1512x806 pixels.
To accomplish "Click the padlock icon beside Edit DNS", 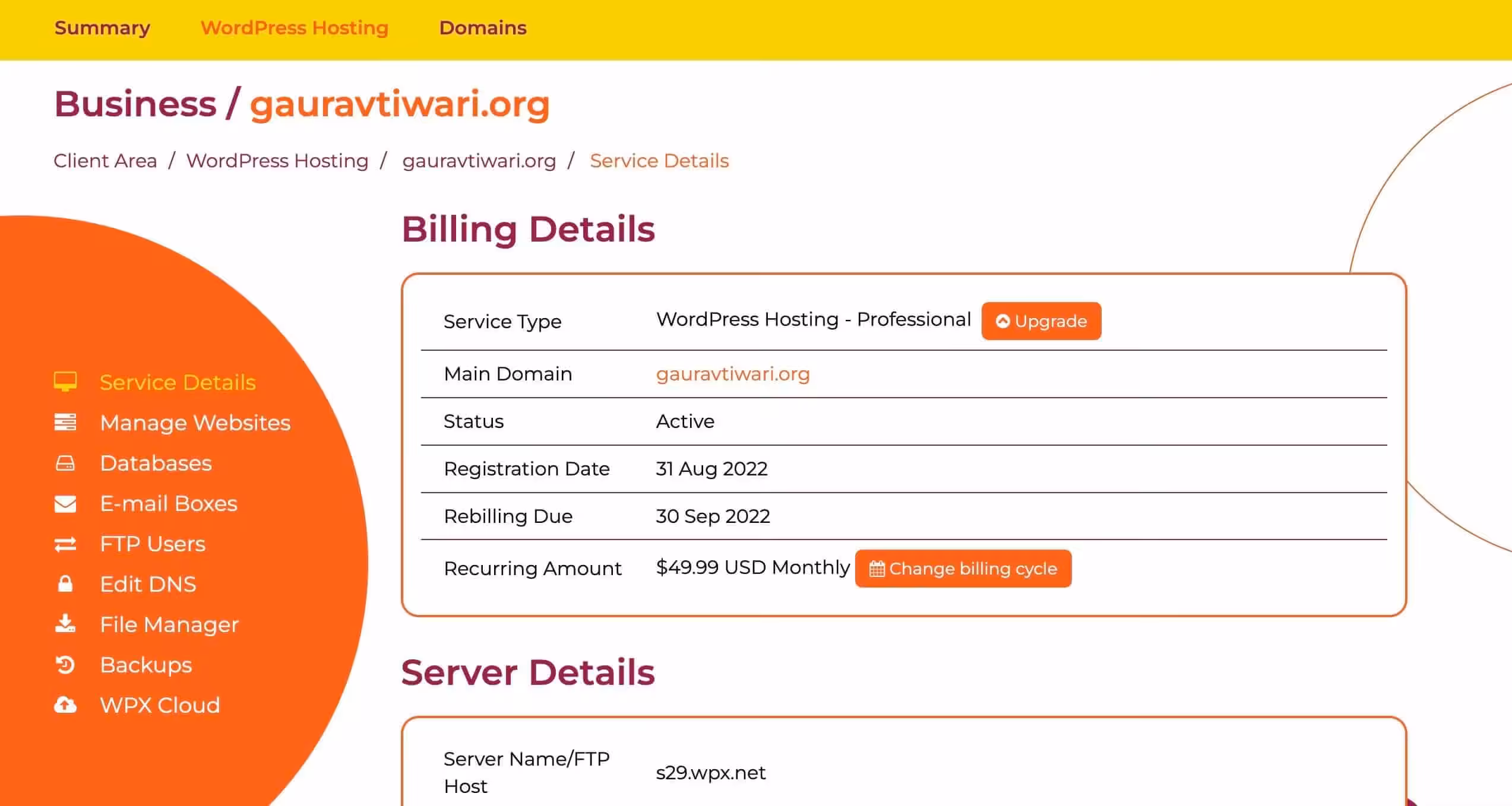I will tap(65, 584).
